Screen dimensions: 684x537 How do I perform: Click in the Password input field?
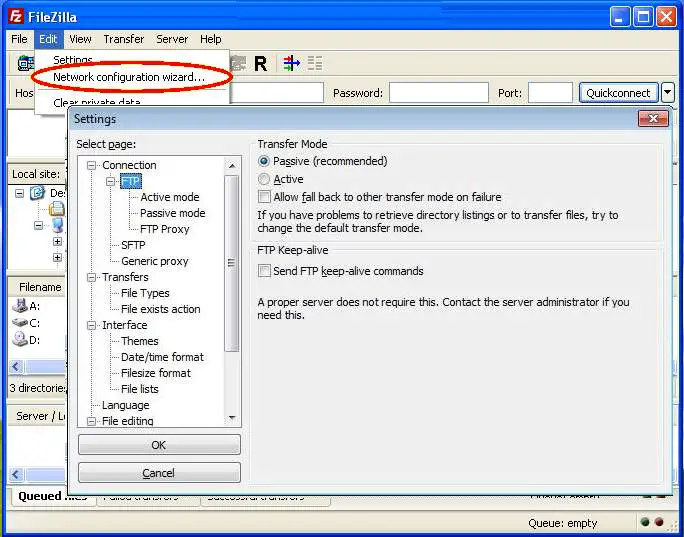click(x=438, y=92)
